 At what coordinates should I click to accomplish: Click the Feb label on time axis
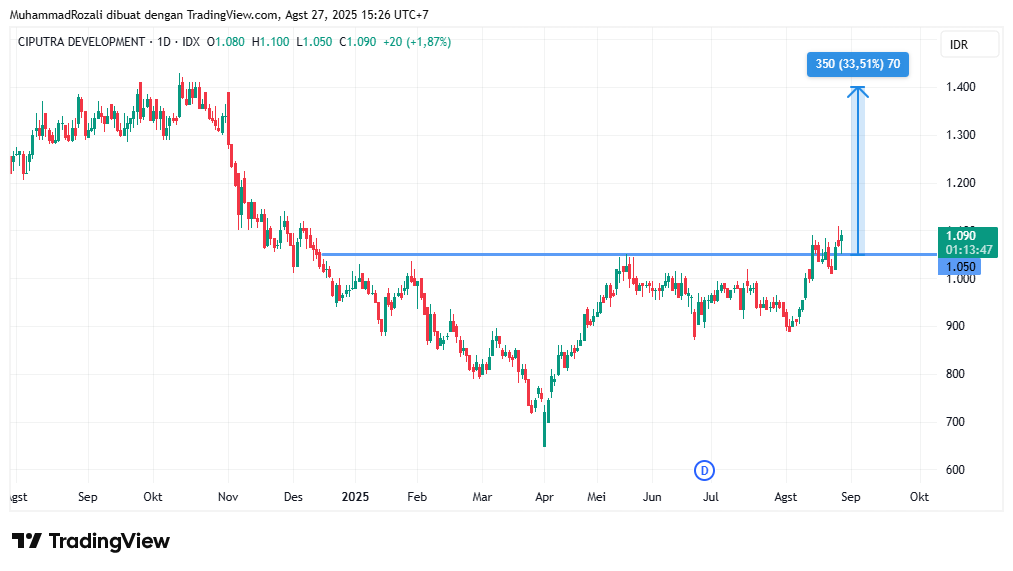coord(417,497)
